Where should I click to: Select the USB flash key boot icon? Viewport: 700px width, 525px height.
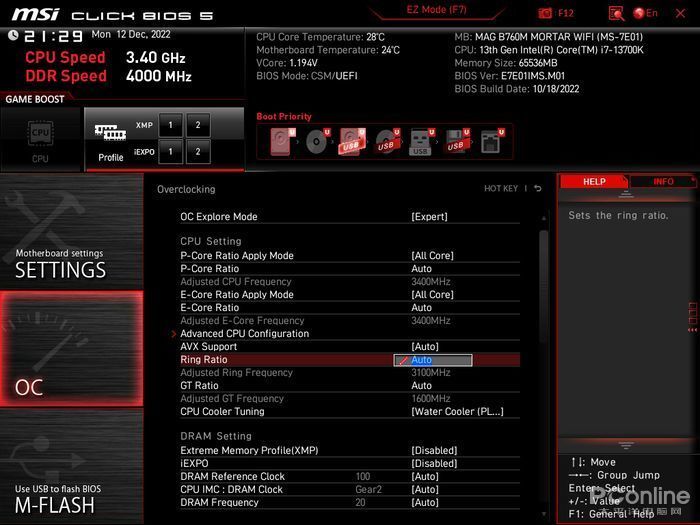point(421,142)
